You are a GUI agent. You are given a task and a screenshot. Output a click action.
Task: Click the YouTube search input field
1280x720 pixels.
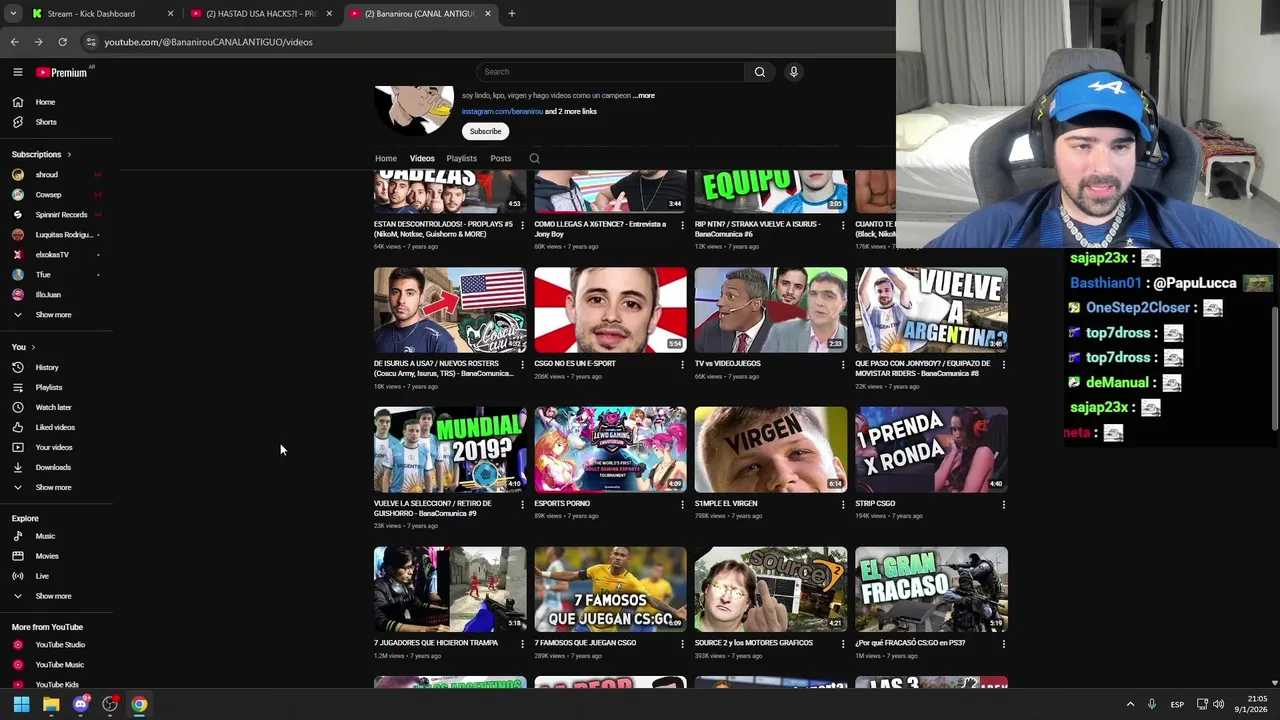click(610, 72)
